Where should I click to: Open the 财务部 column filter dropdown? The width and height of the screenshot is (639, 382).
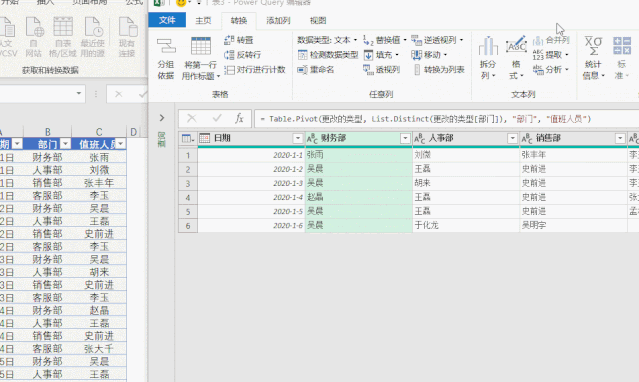[x=405, y=139]
